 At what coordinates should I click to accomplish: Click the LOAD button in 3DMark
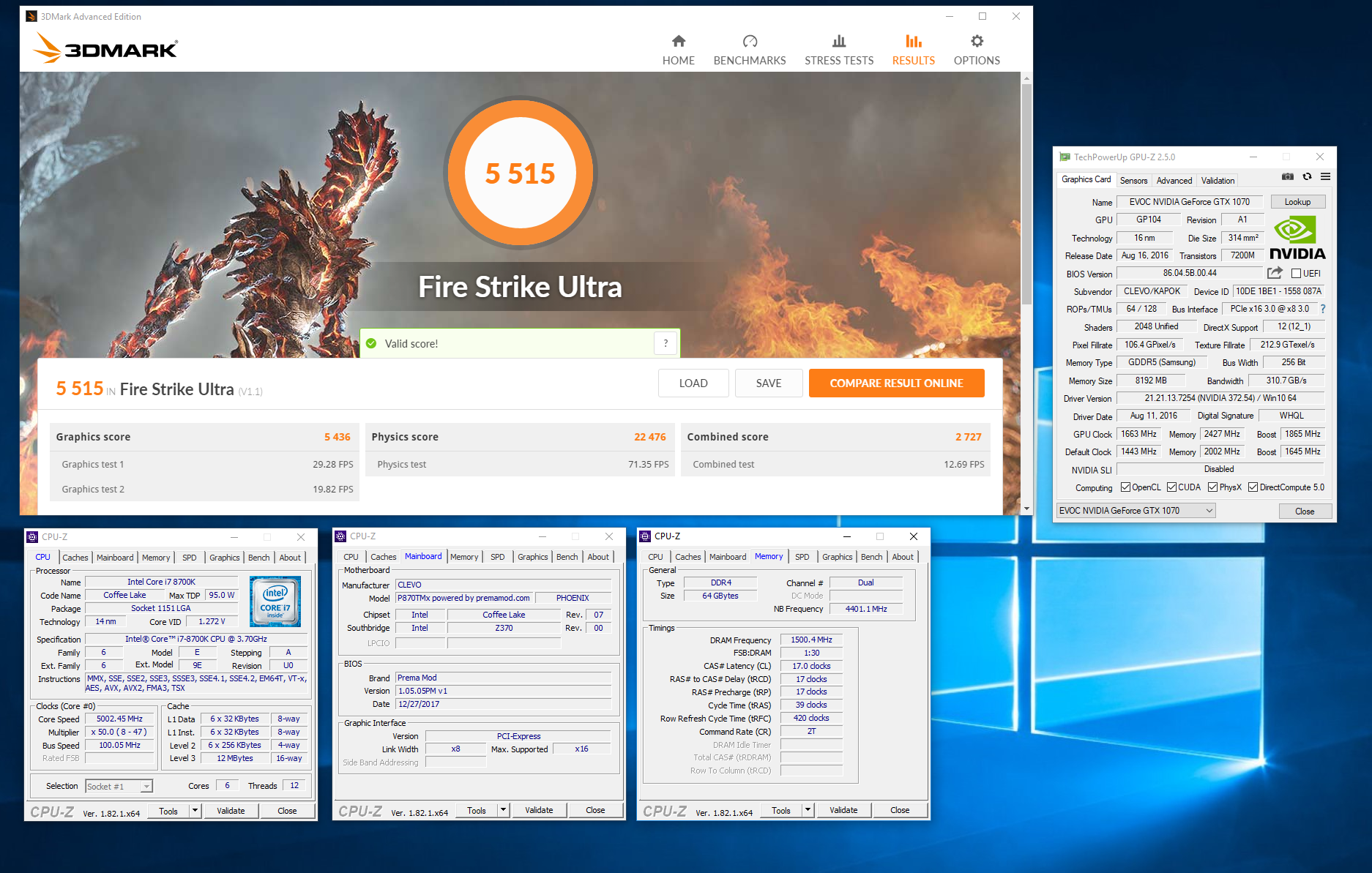693,383
